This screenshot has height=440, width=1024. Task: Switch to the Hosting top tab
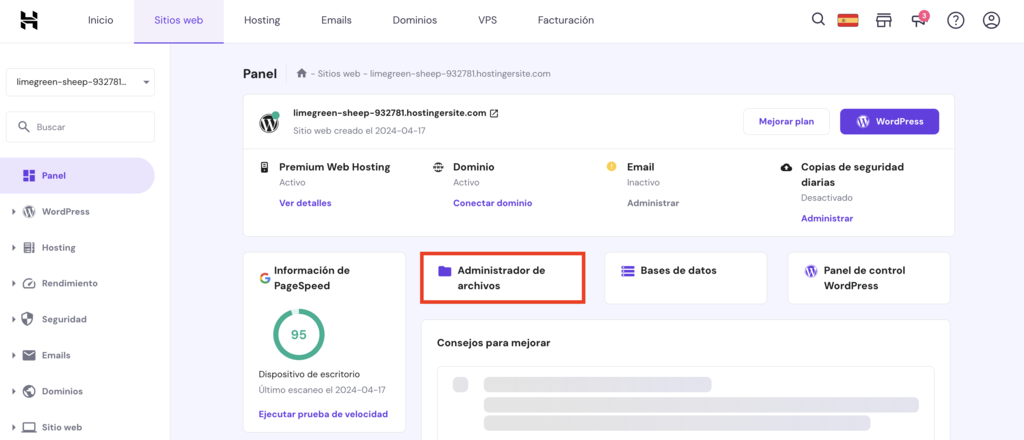[x=262, y=20]
